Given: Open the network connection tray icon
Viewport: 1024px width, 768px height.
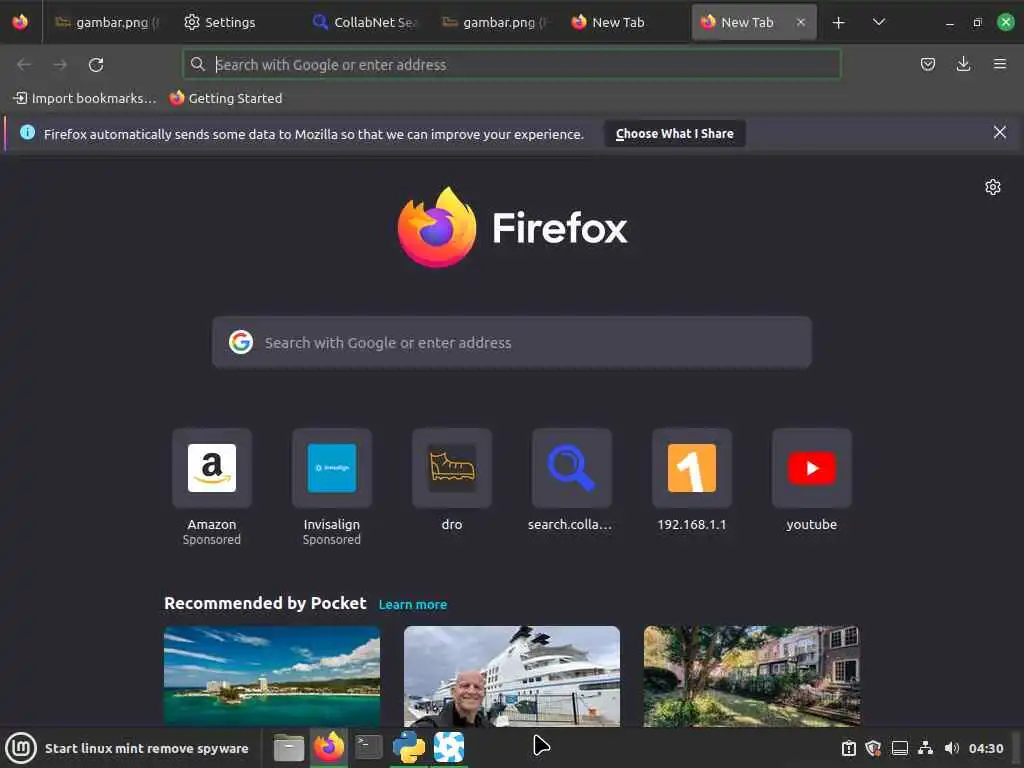Looking at the screenshot, I should point(925,748).
